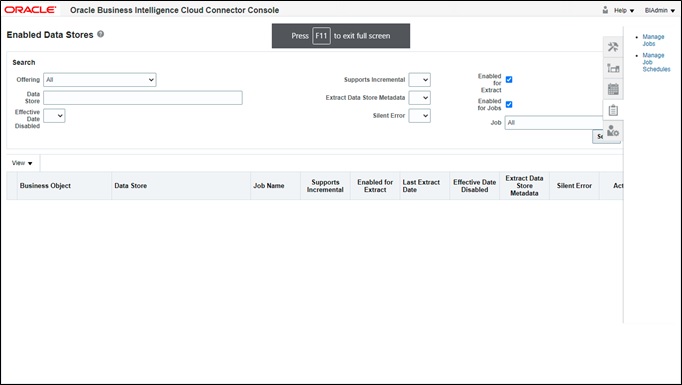Open the Help menu

coord(624,10)
